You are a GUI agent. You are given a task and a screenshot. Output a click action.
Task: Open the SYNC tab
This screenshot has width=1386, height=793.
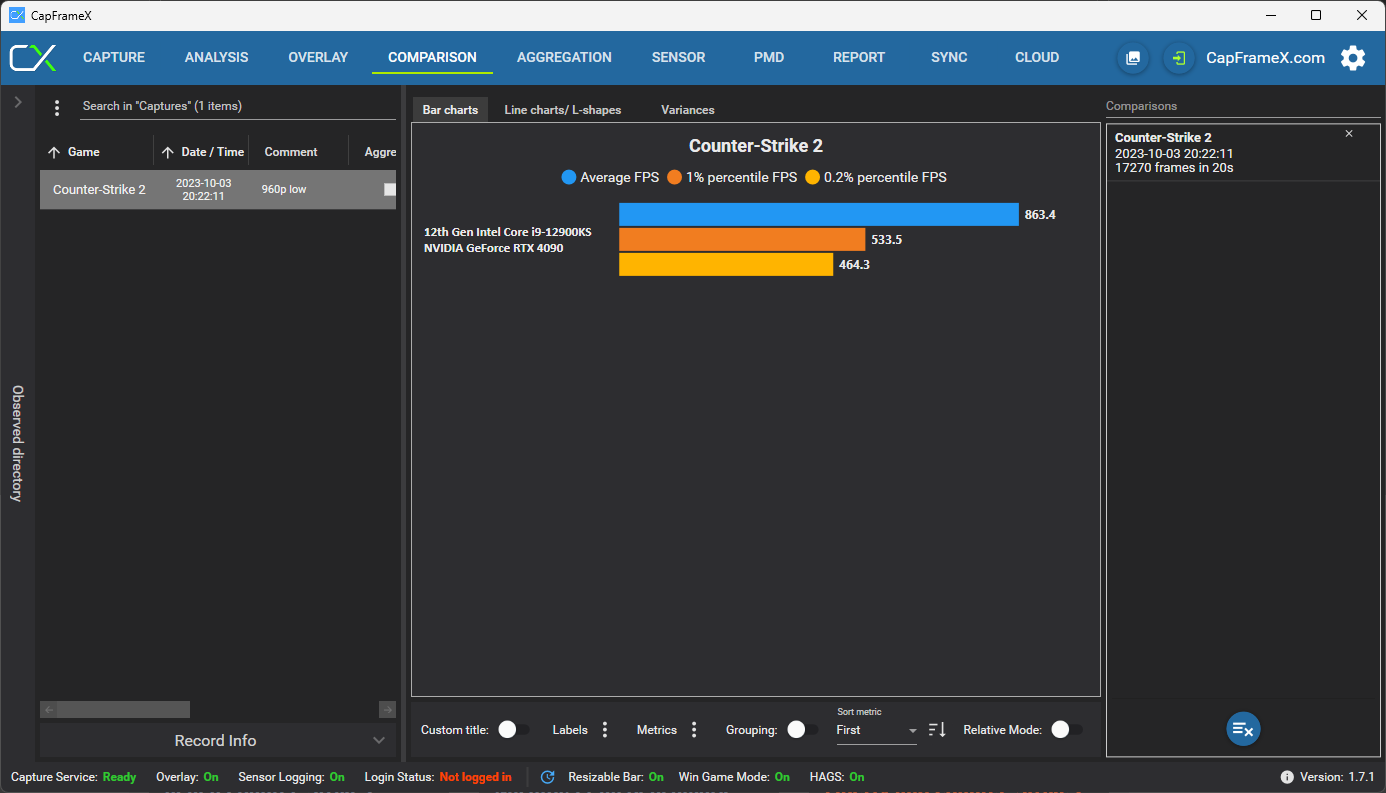tap(949, 58)
